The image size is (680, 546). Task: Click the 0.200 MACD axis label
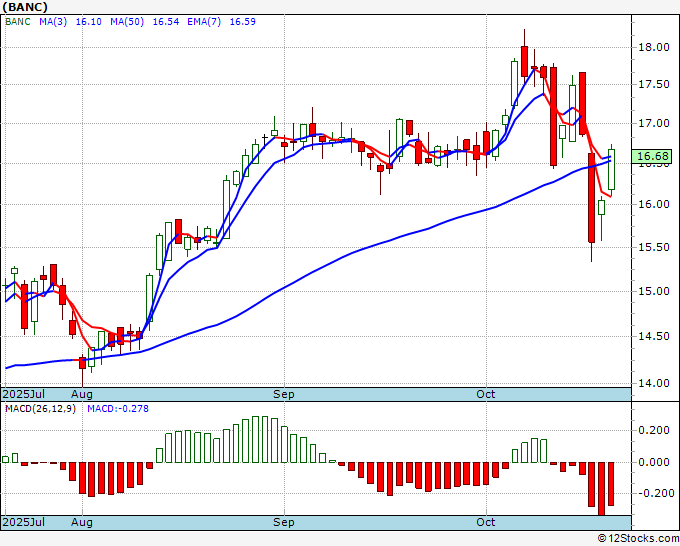(654, 430)
